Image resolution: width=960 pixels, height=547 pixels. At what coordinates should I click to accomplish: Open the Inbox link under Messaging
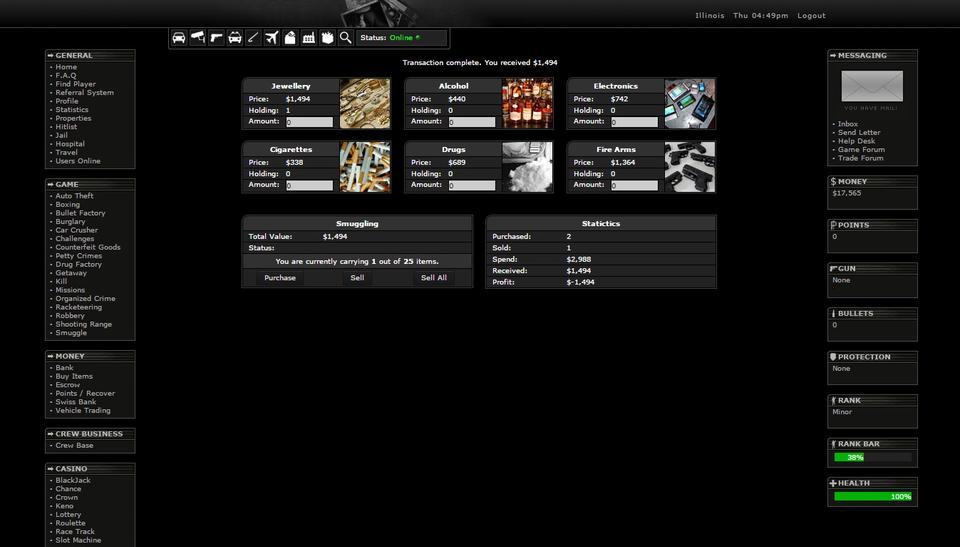pos(848,124)
